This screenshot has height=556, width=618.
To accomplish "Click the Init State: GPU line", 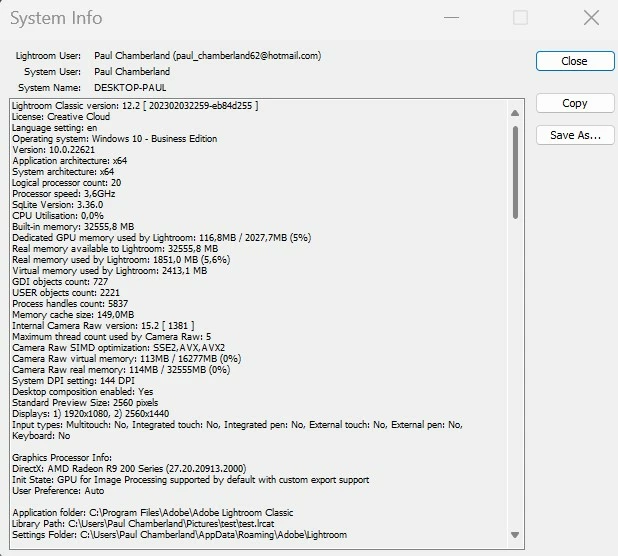I will [191, 480].
